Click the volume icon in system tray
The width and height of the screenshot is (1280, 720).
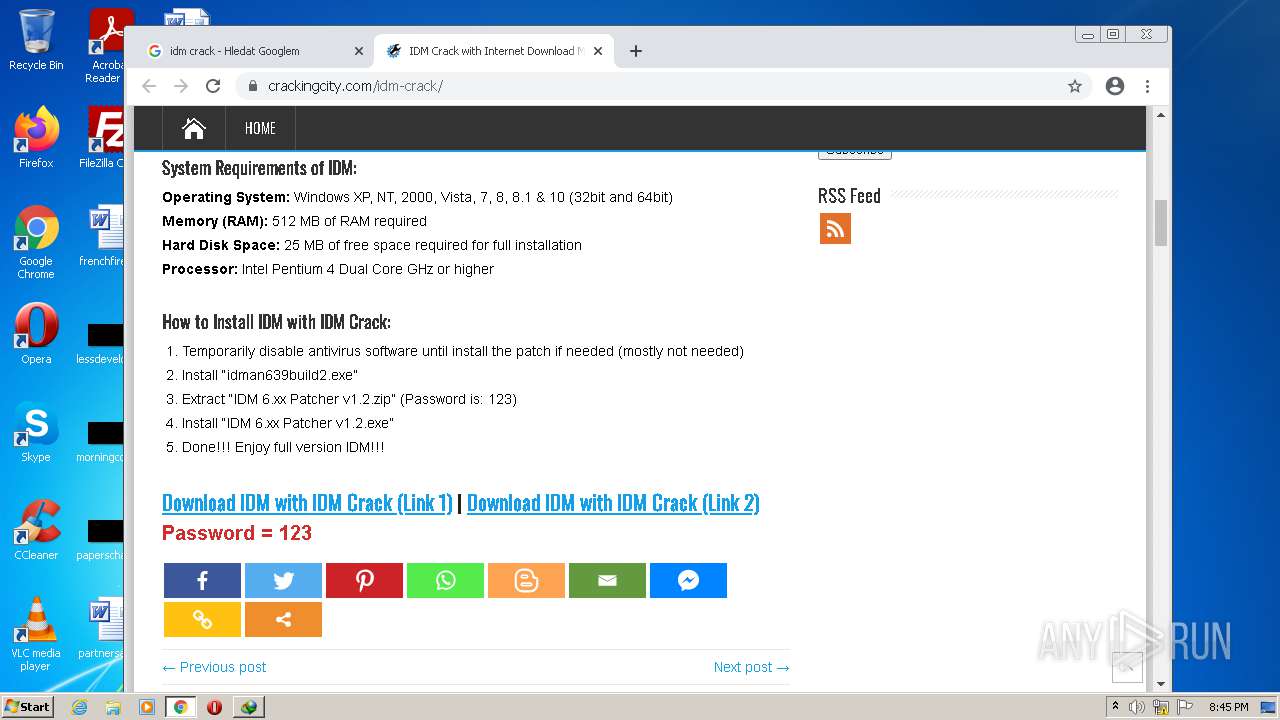[x=1137, y=707]
